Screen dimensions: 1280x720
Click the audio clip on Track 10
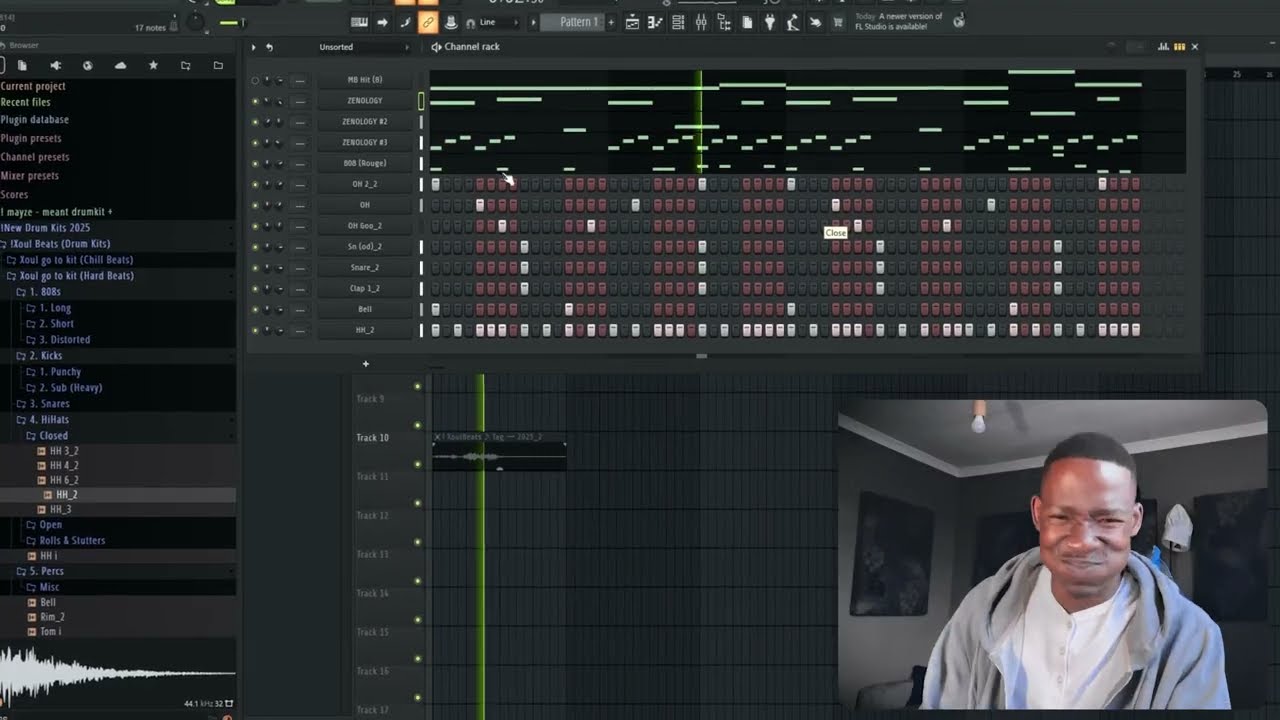(x=499, y=452)
